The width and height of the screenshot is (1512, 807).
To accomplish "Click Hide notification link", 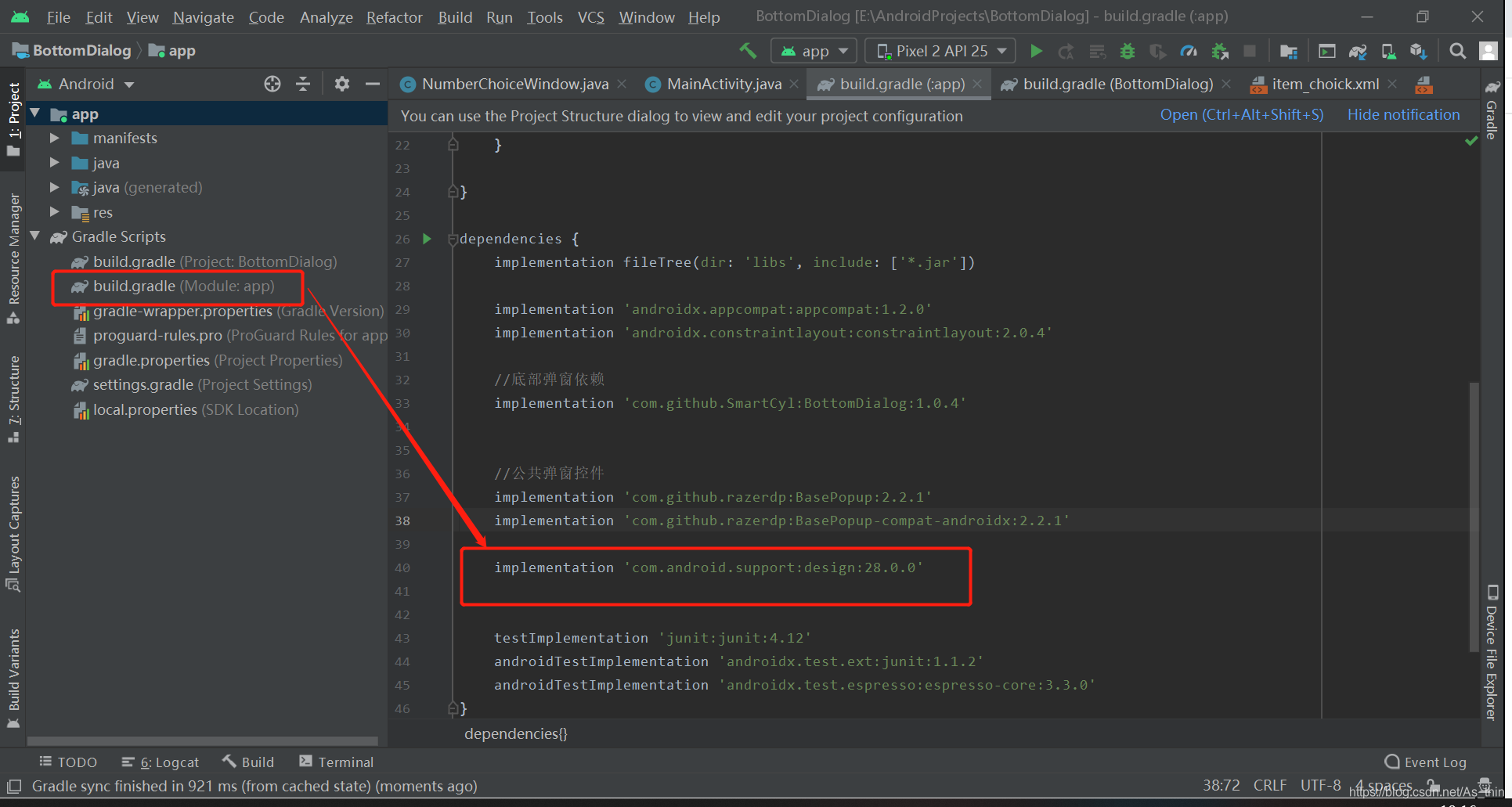I will [1403, 115].
